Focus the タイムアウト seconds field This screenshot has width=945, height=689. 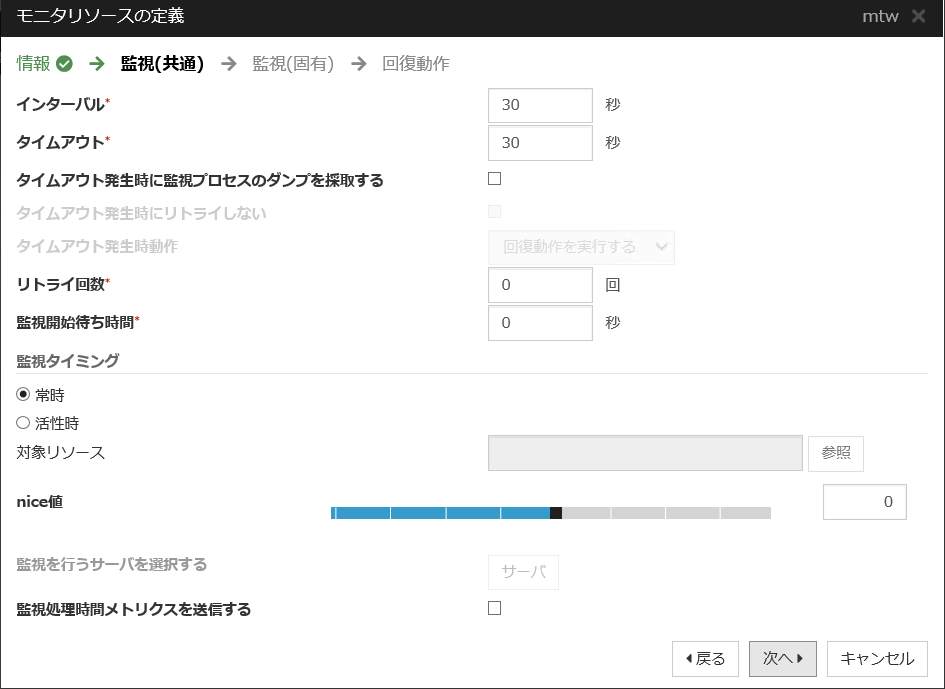click(x=540, y=143)
